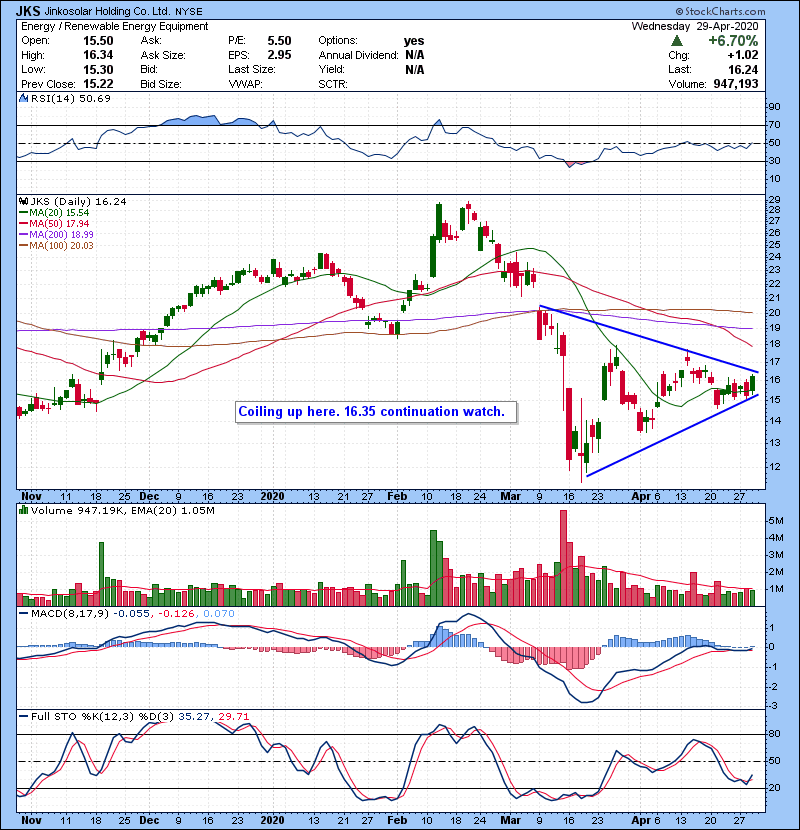
Task: Click the Full STO legend icon
Action: [22, 714]
